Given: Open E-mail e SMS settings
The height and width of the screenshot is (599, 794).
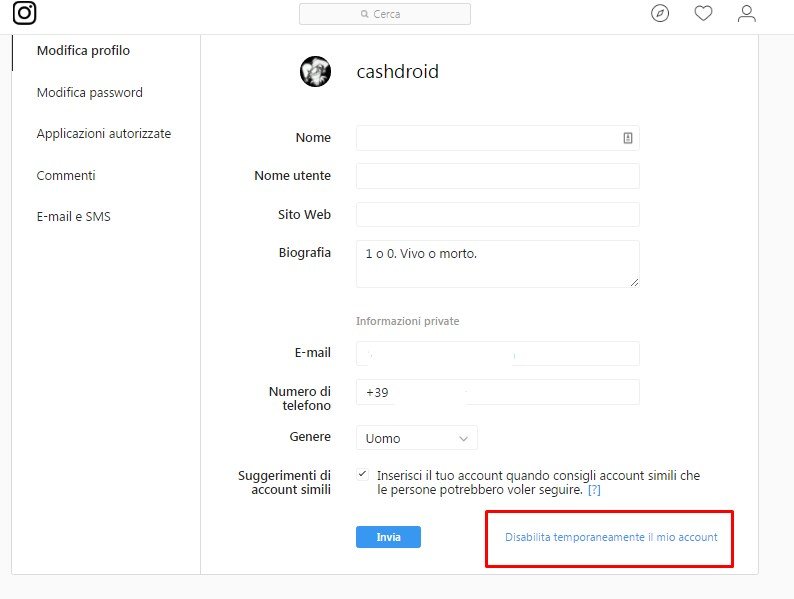Looking at the screenshot, I should coord(74,217).
